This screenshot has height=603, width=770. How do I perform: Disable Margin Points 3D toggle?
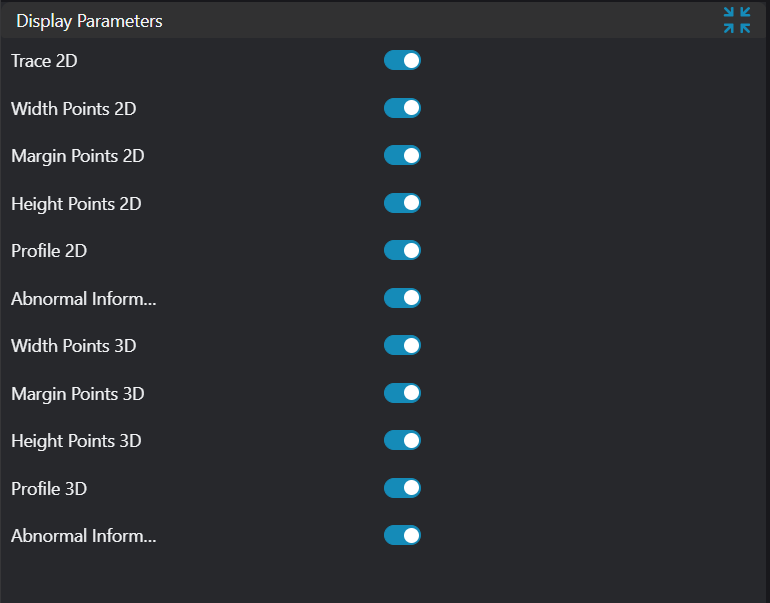pyautogui.click(x=402, y=393)
